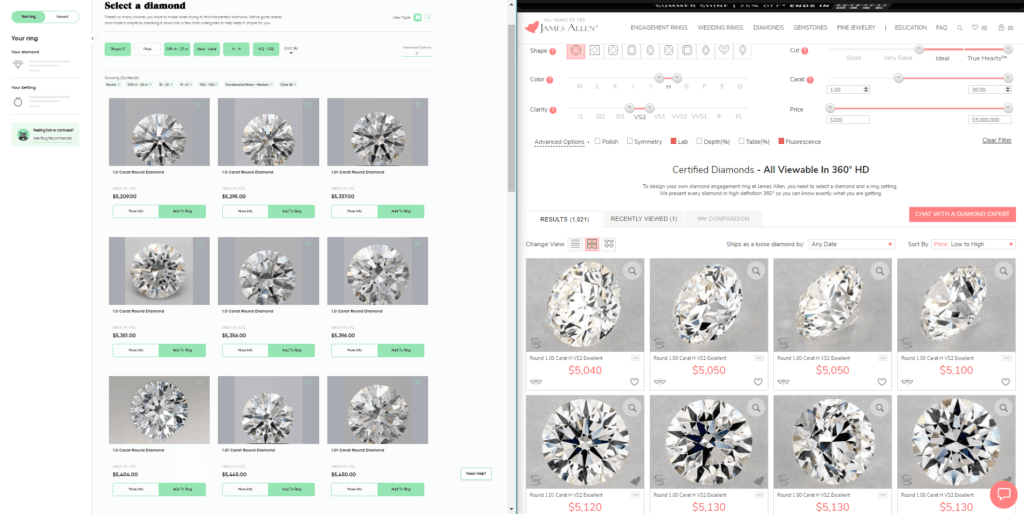Click the James Allen logo

point(562,27)
